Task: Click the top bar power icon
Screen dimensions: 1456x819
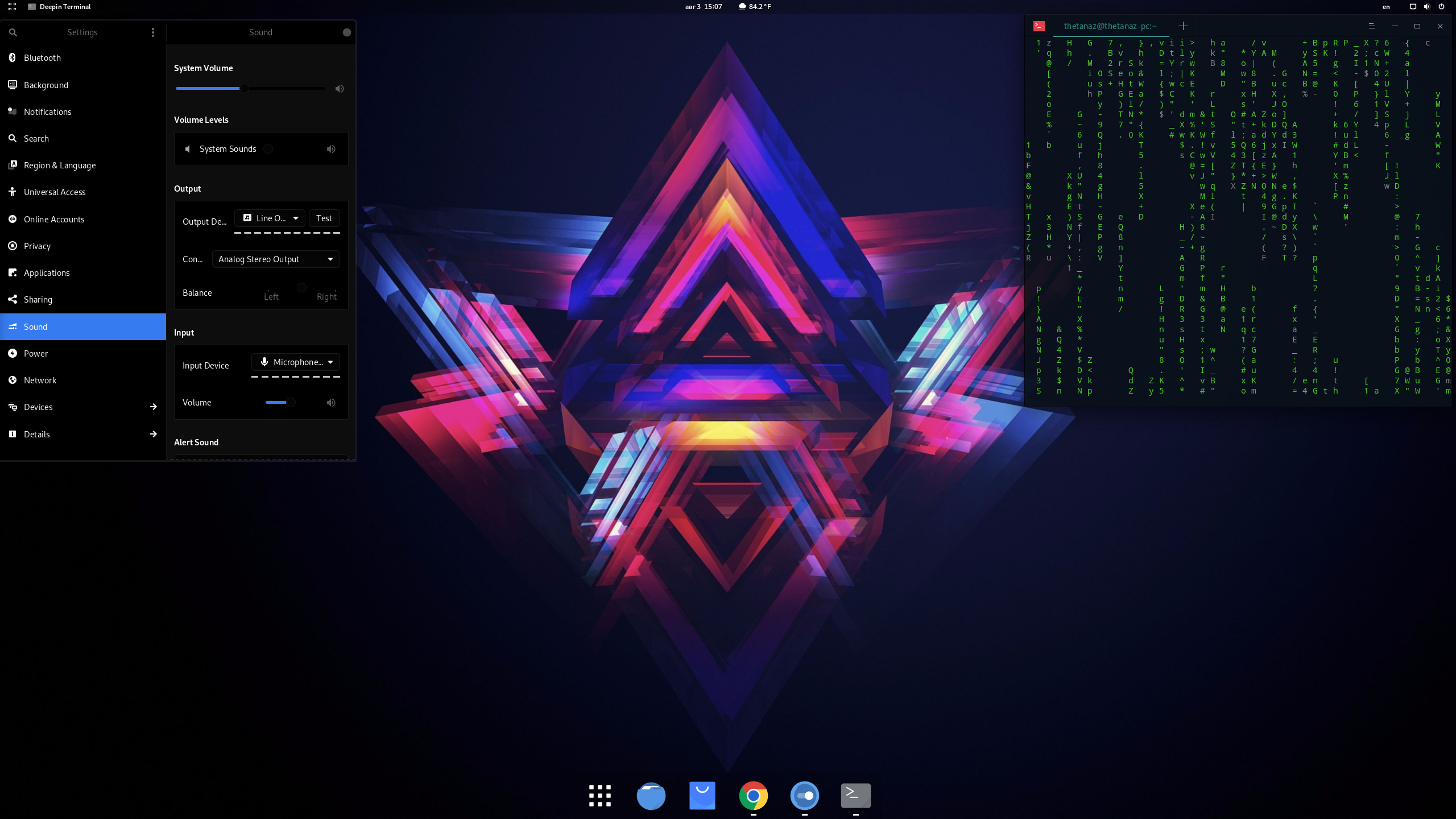Action: 1442,7
